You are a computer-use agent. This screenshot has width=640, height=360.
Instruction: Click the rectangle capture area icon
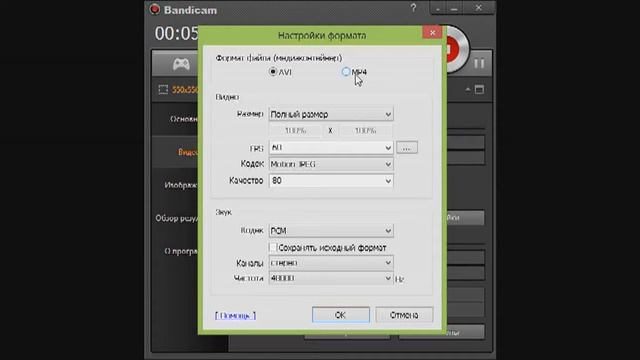tap(163, 90)
